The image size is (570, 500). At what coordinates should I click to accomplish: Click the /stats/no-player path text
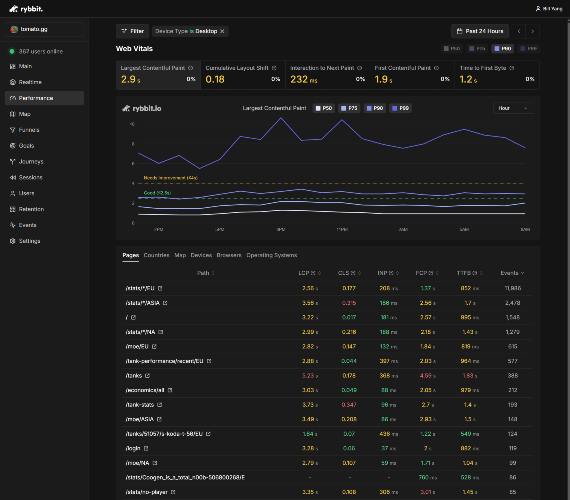146,492
